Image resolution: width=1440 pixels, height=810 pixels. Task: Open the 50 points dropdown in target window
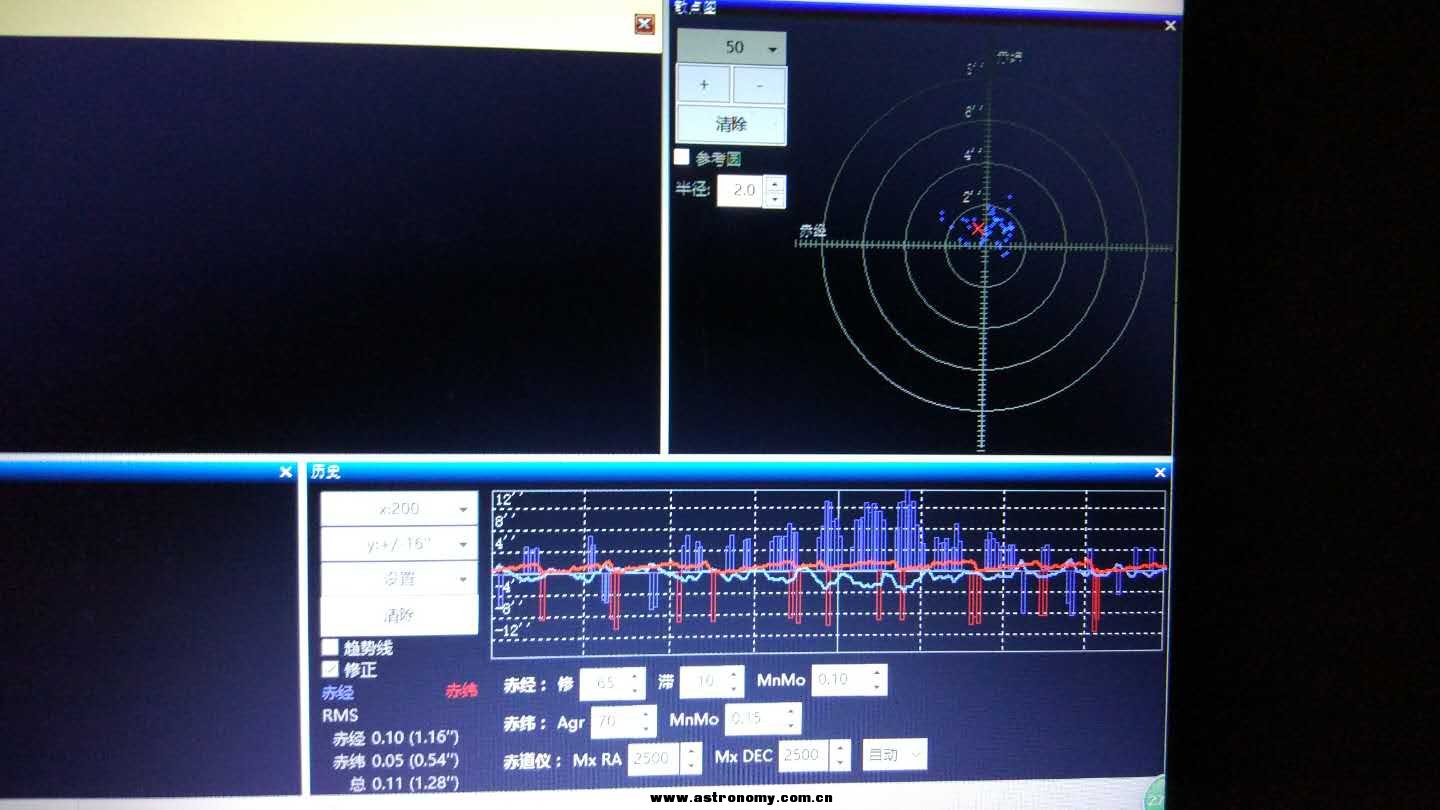point(731,48)
